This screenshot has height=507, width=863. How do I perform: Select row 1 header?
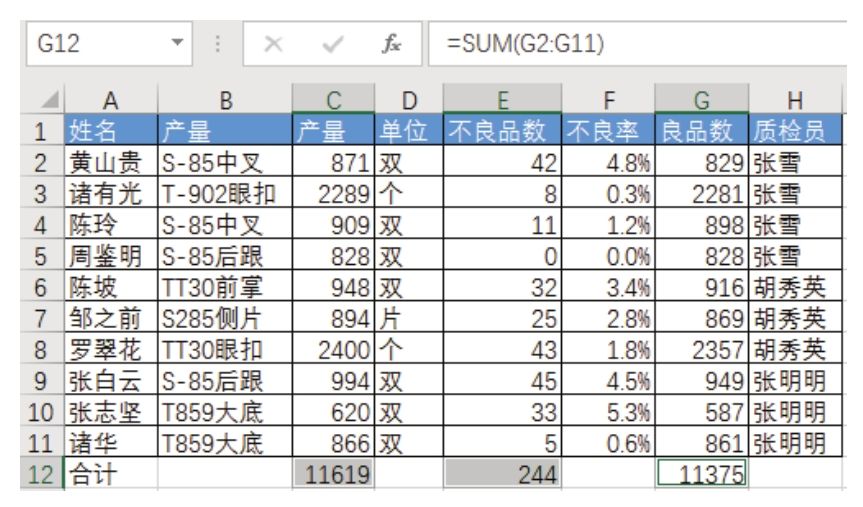pos(41,131)
